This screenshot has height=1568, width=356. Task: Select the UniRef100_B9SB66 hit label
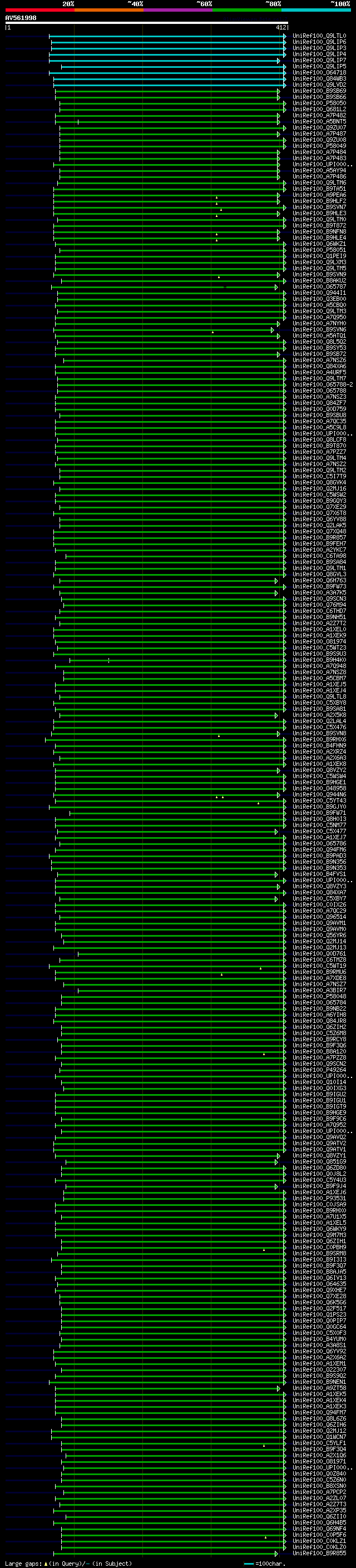click(319, 97)
